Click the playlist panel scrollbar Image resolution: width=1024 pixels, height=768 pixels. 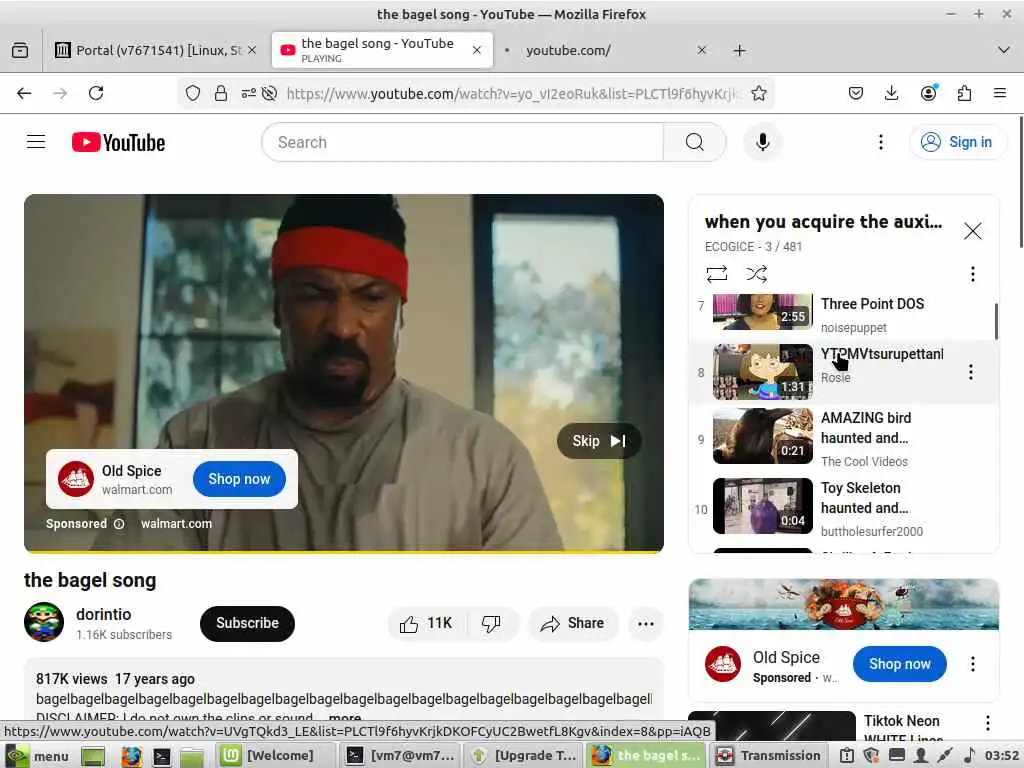996,321
